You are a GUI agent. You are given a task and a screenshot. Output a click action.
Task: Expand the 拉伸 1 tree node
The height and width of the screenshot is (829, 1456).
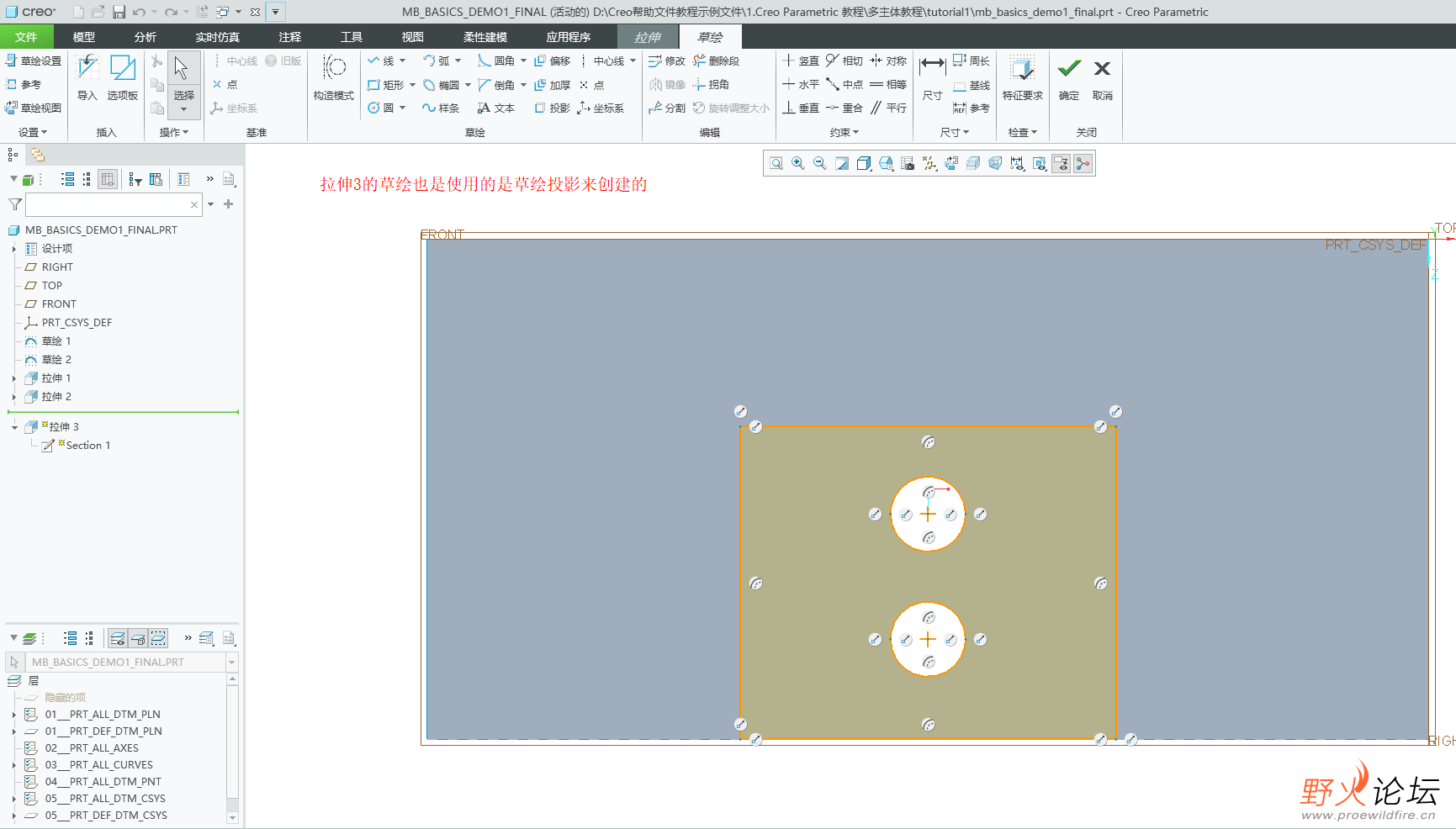coord(14,378)
